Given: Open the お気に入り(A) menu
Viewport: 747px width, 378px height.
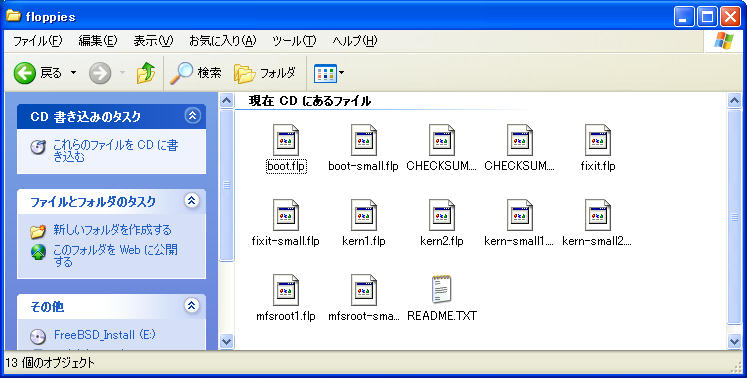Looking at the screenshot, I should tap(222, 41).
